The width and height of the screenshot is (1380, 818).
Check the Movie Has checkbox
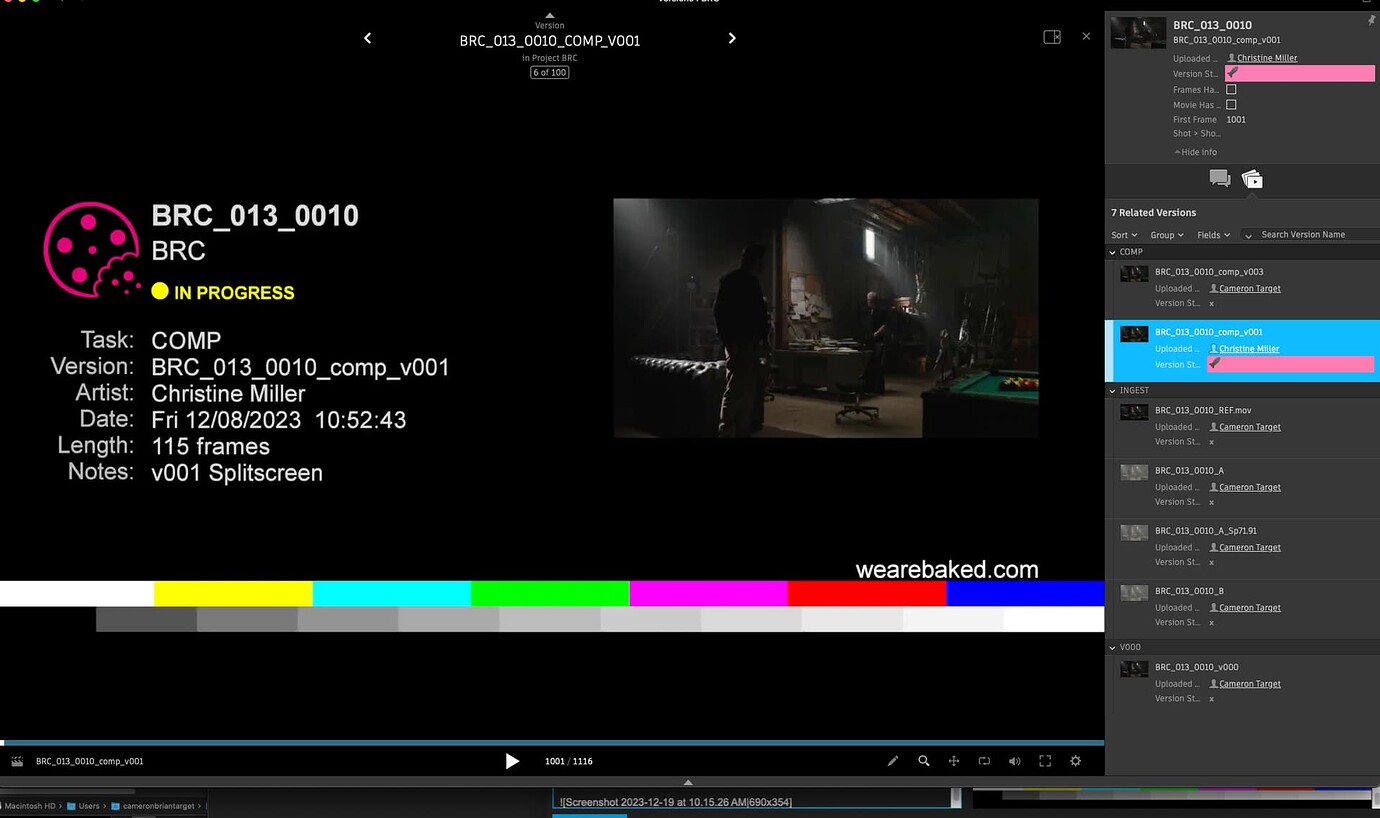point(1231,104)
